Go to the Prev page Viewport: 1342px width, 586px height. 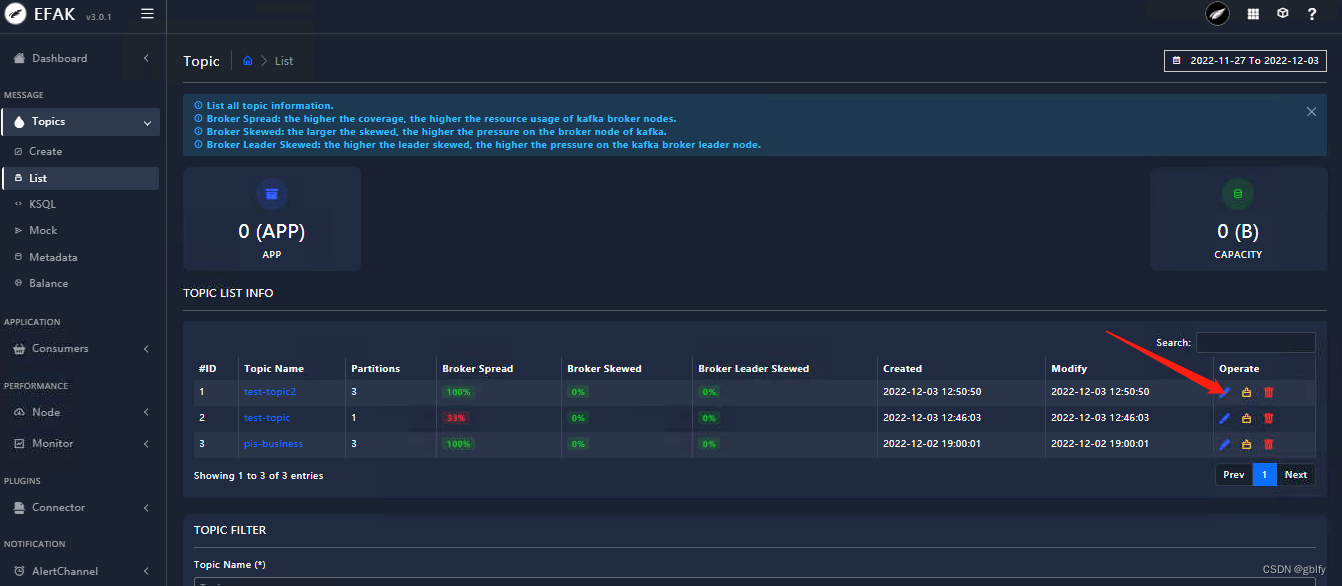pyautogui.click(x=1234, y=475)
